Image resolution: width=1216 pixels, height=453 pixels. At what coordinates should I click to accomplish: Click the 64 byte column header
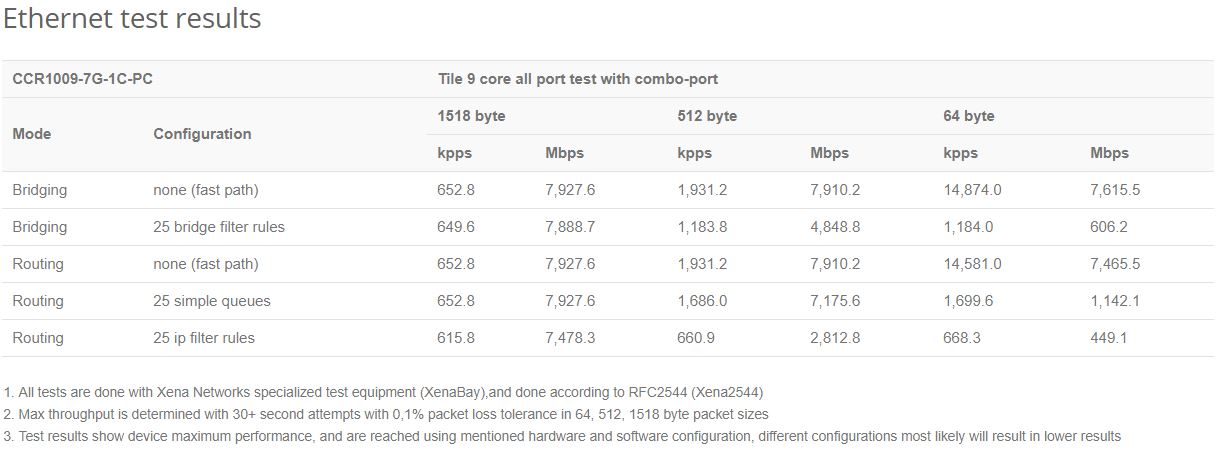point(969,116)
